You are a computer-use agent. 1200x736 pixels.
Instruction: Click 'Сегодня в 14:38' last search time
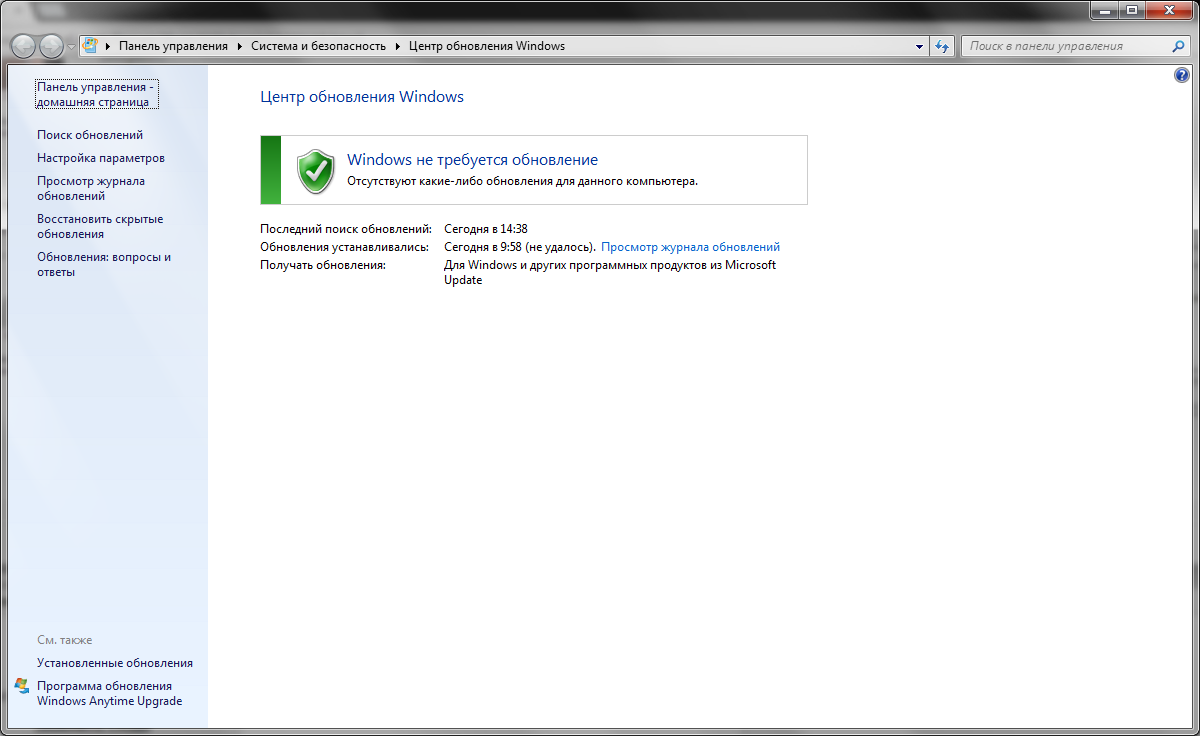pyautogui.click(x=486, y=229)
